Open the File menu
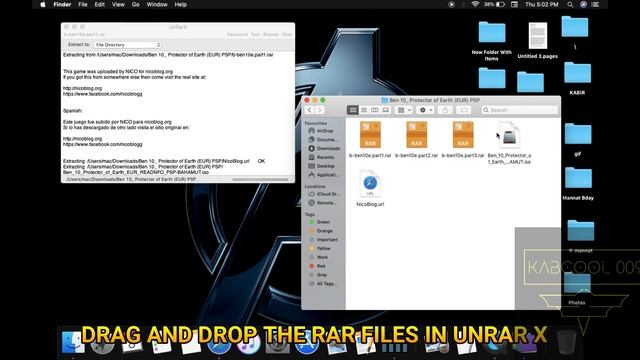This screenshot has width=640, height=360. point(83,4)
